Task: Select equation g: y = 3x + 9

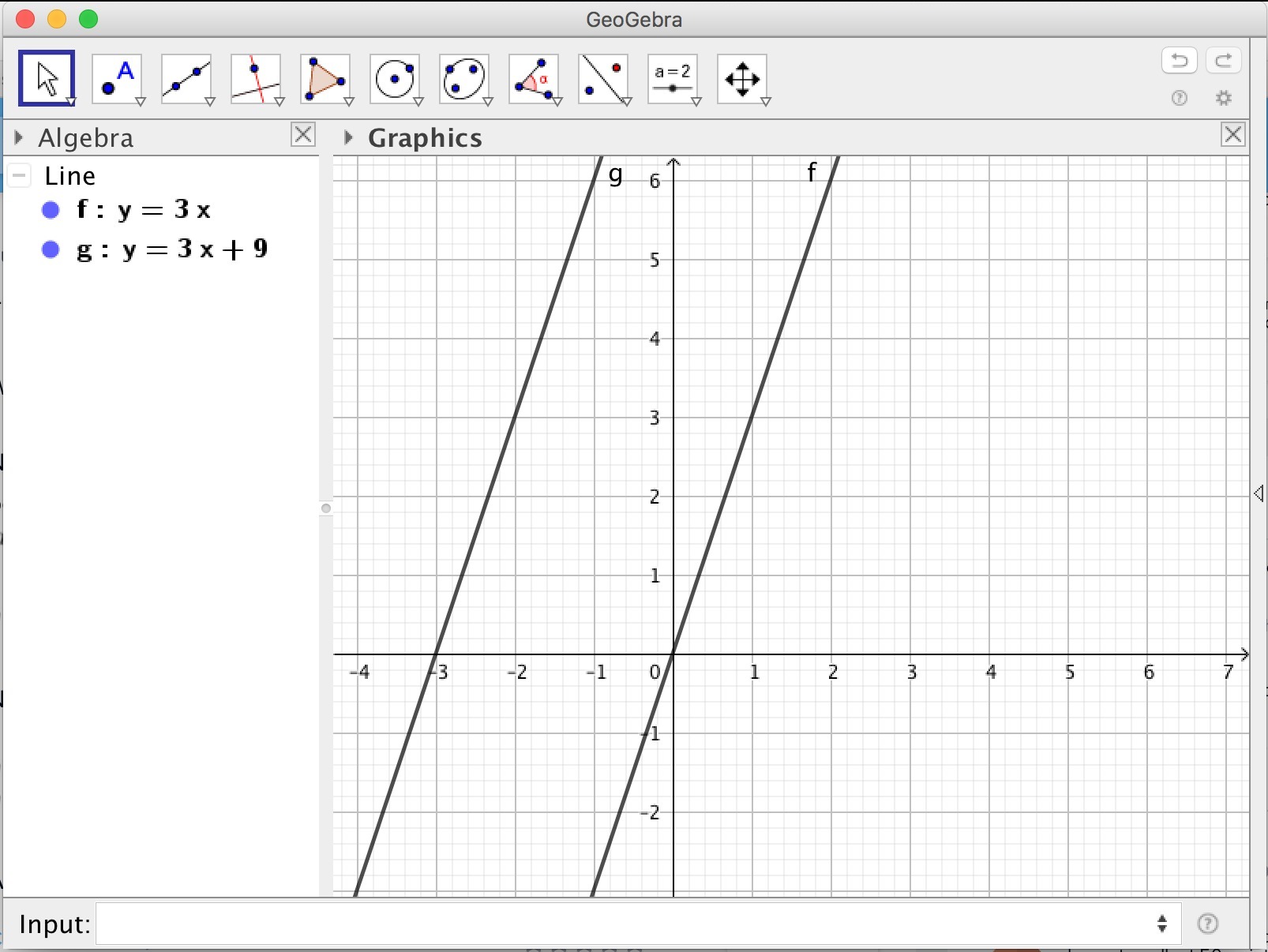Action: pyautogui.click(x=172, y=249)
